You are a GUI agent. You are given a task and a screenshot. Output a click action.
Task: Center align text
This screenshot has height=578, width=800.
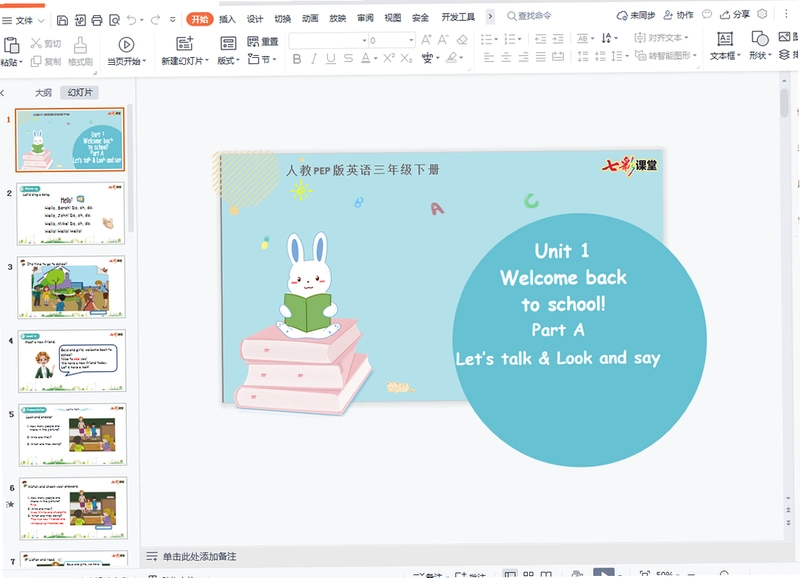(506, 57)
